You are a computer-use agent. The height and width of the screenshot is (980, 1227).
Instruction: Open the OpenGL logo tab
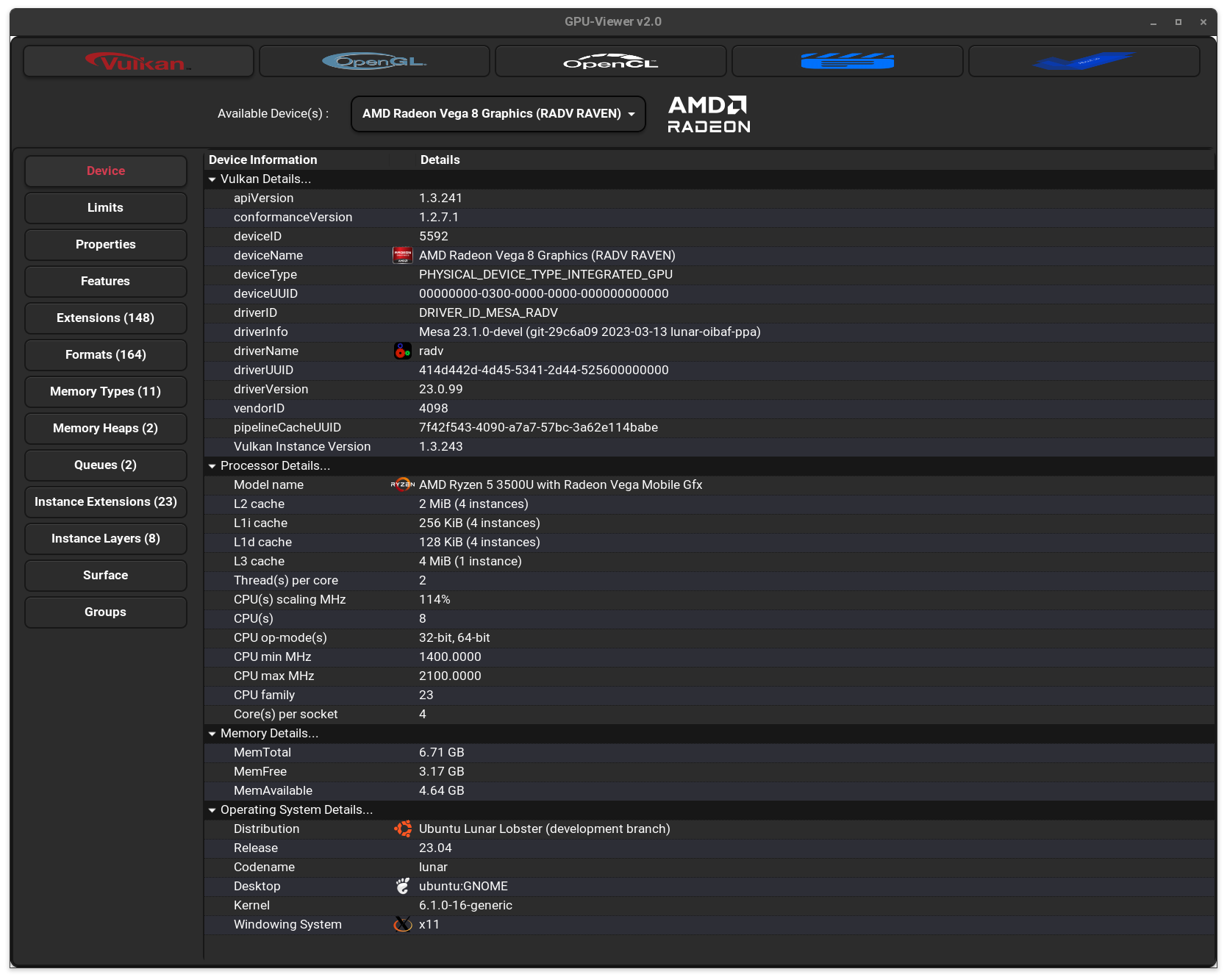coord(374,62)
